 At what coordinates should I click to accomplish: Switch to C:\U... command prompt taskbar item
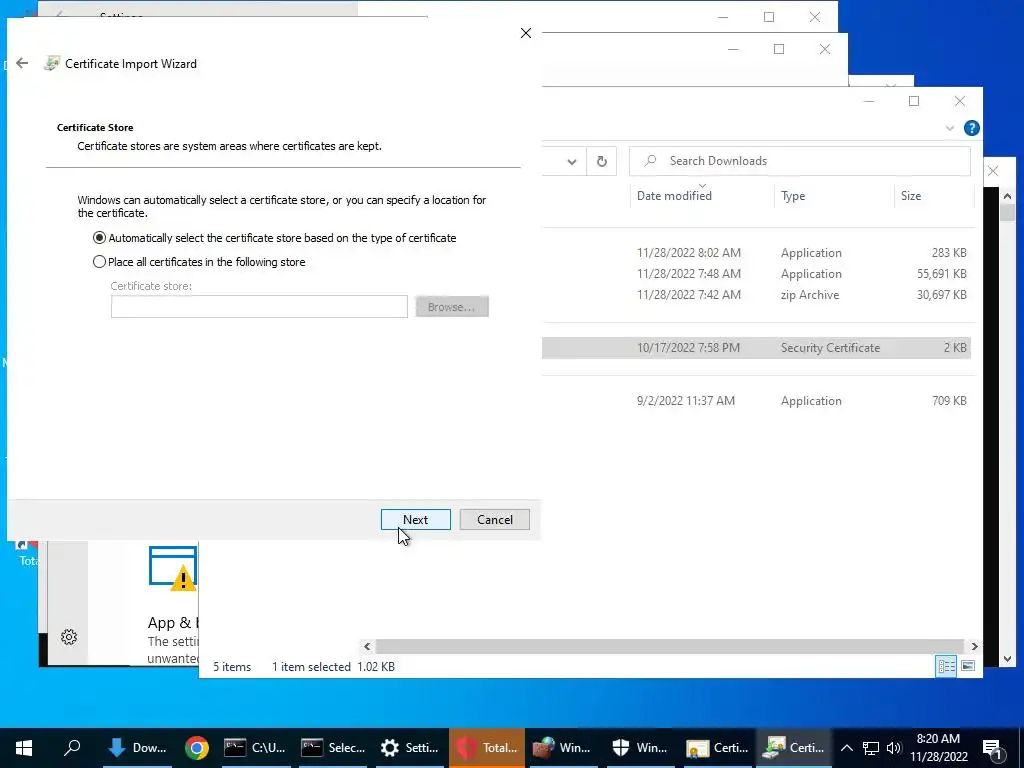point(255,748)
